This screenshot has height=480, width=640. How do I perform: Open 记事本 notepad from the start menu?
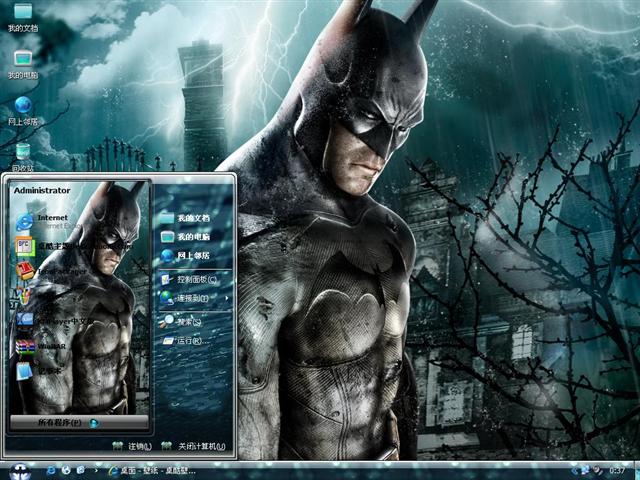[x=39, y=371]
